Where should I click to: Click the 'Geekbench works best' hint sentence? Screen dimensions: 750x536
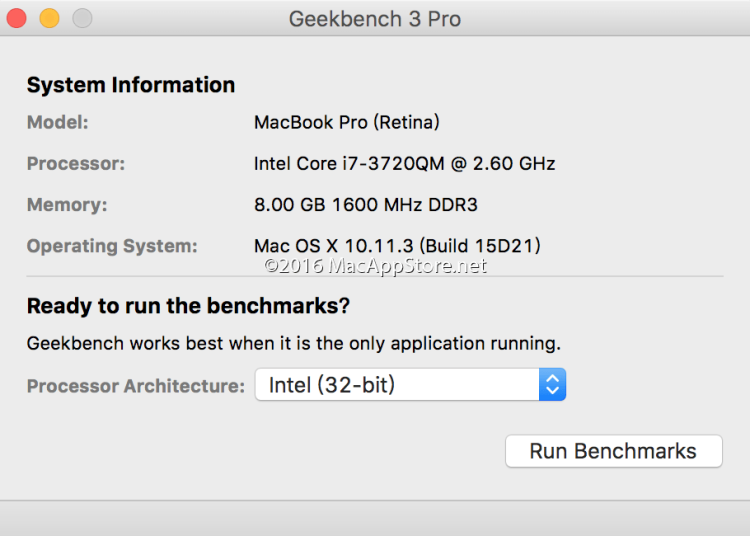(293, 343)
